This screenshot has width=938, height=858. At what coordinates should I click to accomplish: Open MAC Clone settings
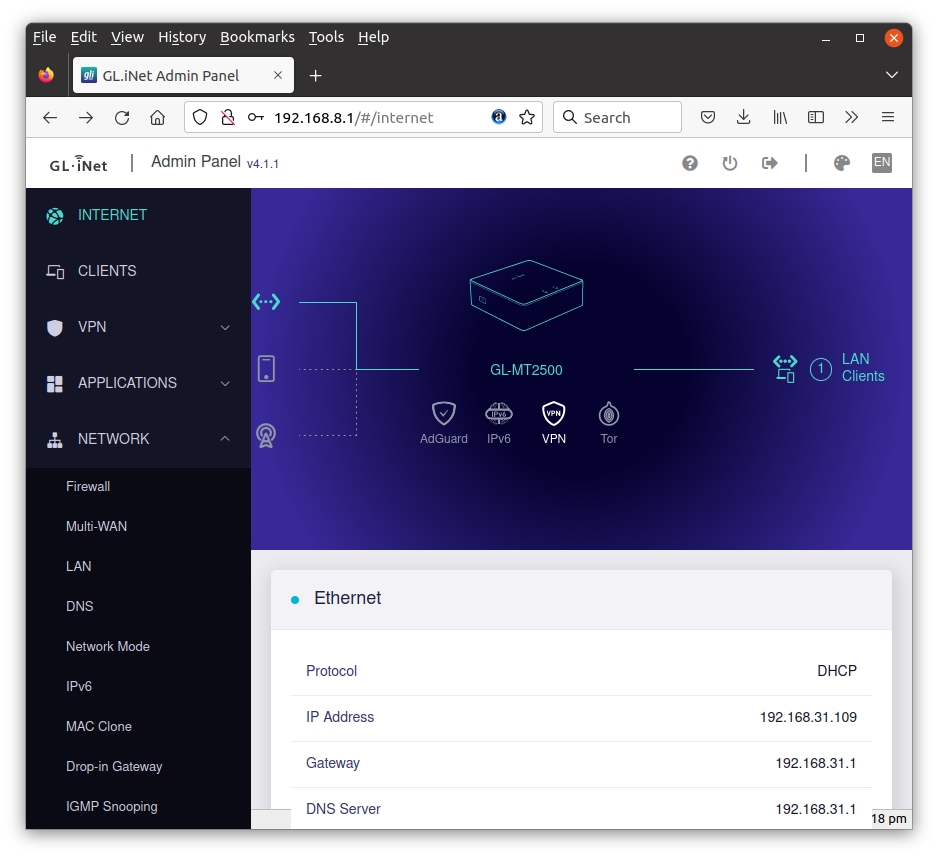click(x=99, y=727)
